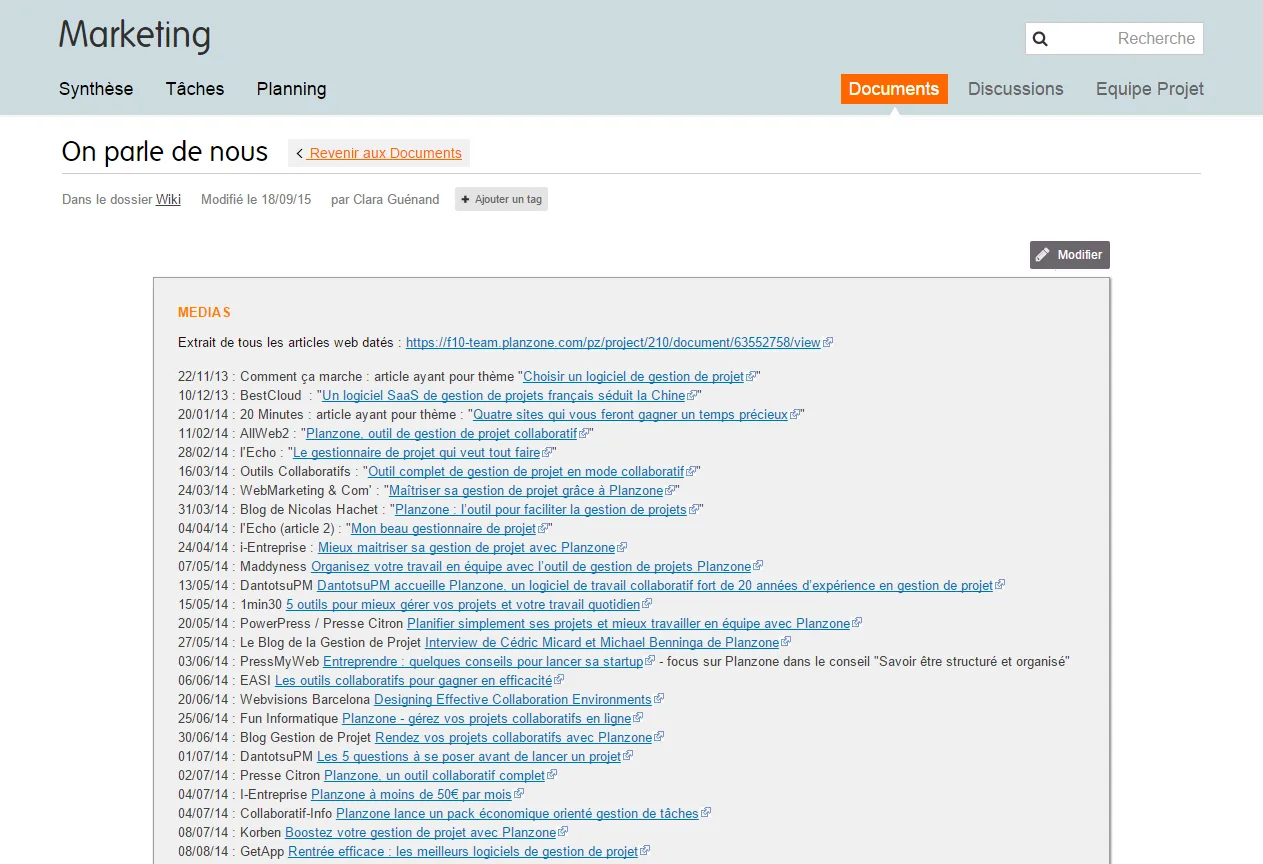Click the "On parle de nous" page title
The height and width of the screenshot is (864, 1263).
pos(165,152)
